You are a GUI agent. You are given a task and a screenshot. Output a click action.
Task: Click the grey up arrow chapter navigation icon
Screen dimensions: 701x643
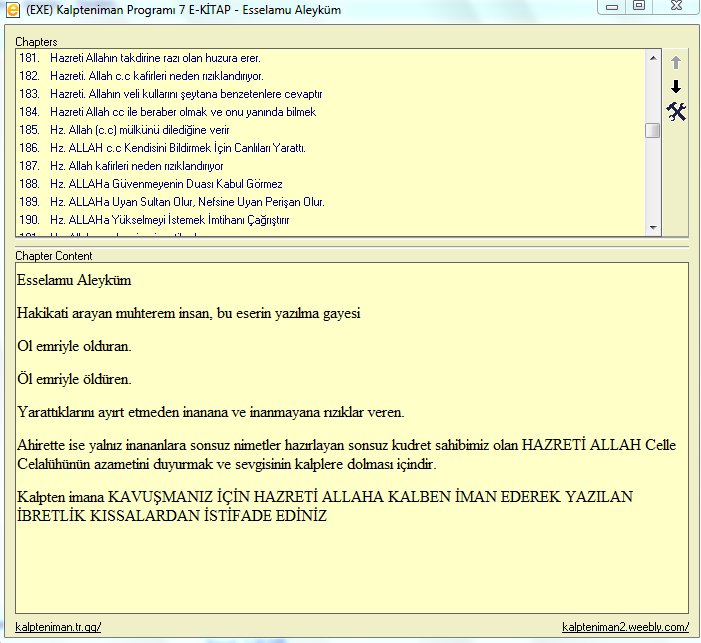(x=676, y=63)
